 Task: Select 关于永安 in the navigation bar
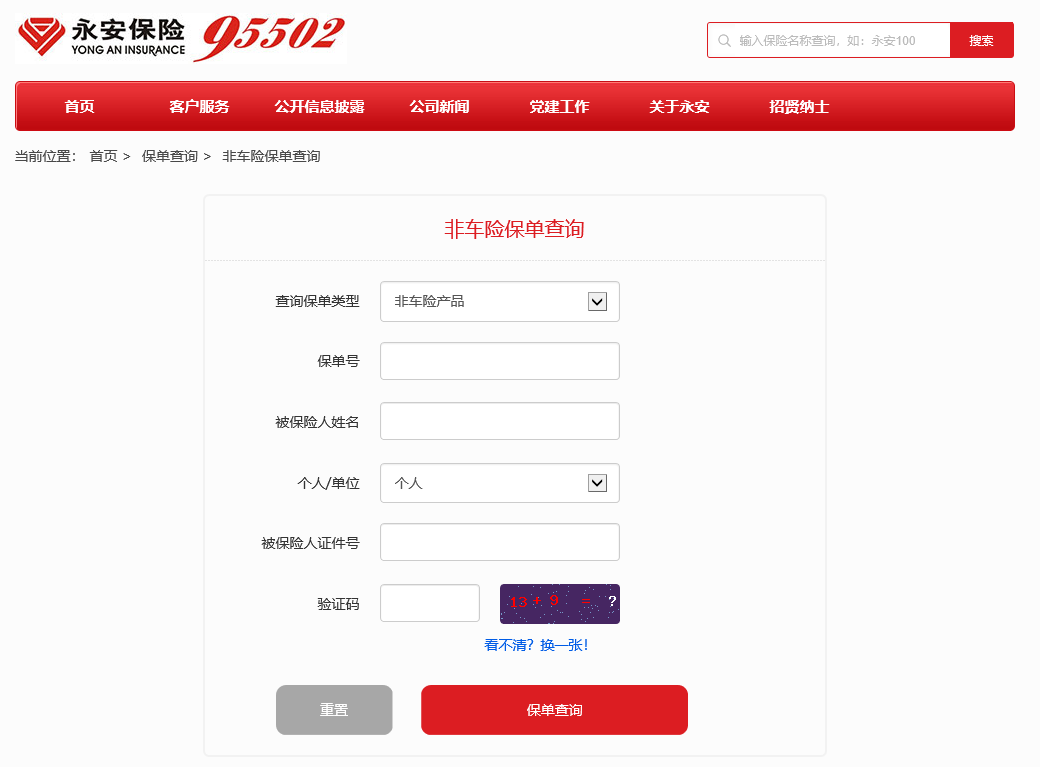pyautogui.click(x=679, y=107)
